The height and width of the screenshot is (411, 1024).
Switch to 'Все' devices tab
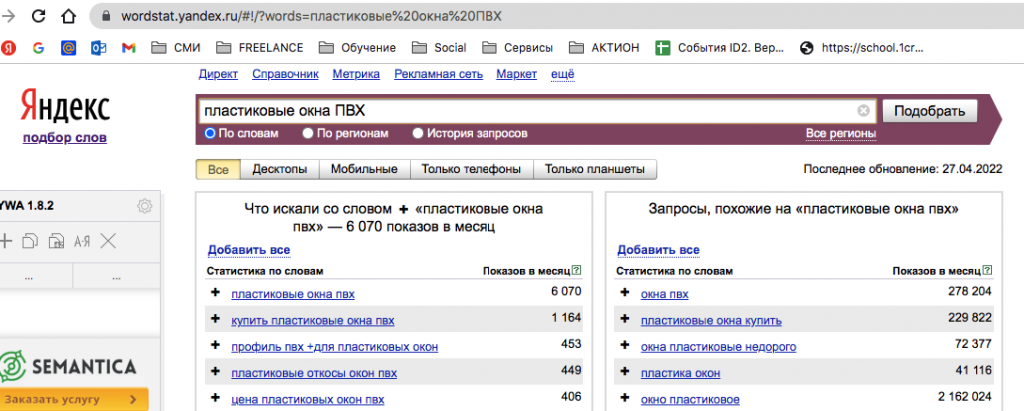[x=218, y=170]
